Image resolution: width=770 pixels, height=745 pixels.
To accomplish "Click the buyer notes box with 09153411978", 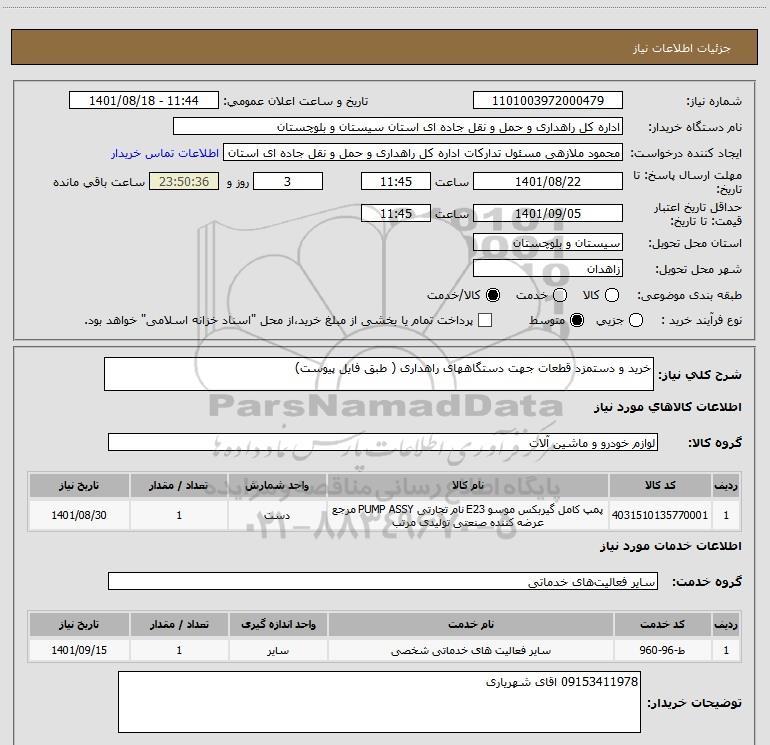I will pos(379,702).
